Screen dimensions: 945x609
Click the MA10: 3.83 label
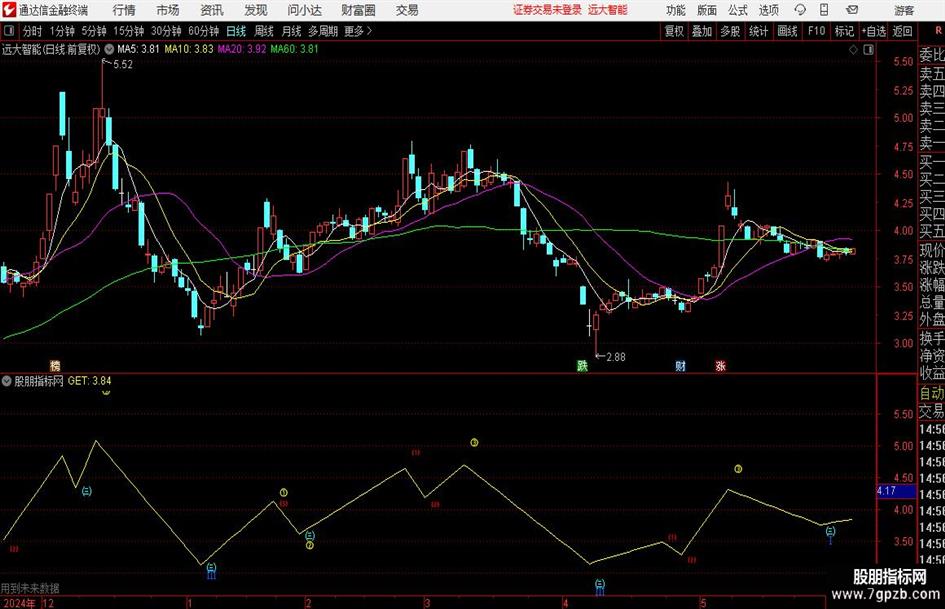pyautogui.click(x=189, y=49)
